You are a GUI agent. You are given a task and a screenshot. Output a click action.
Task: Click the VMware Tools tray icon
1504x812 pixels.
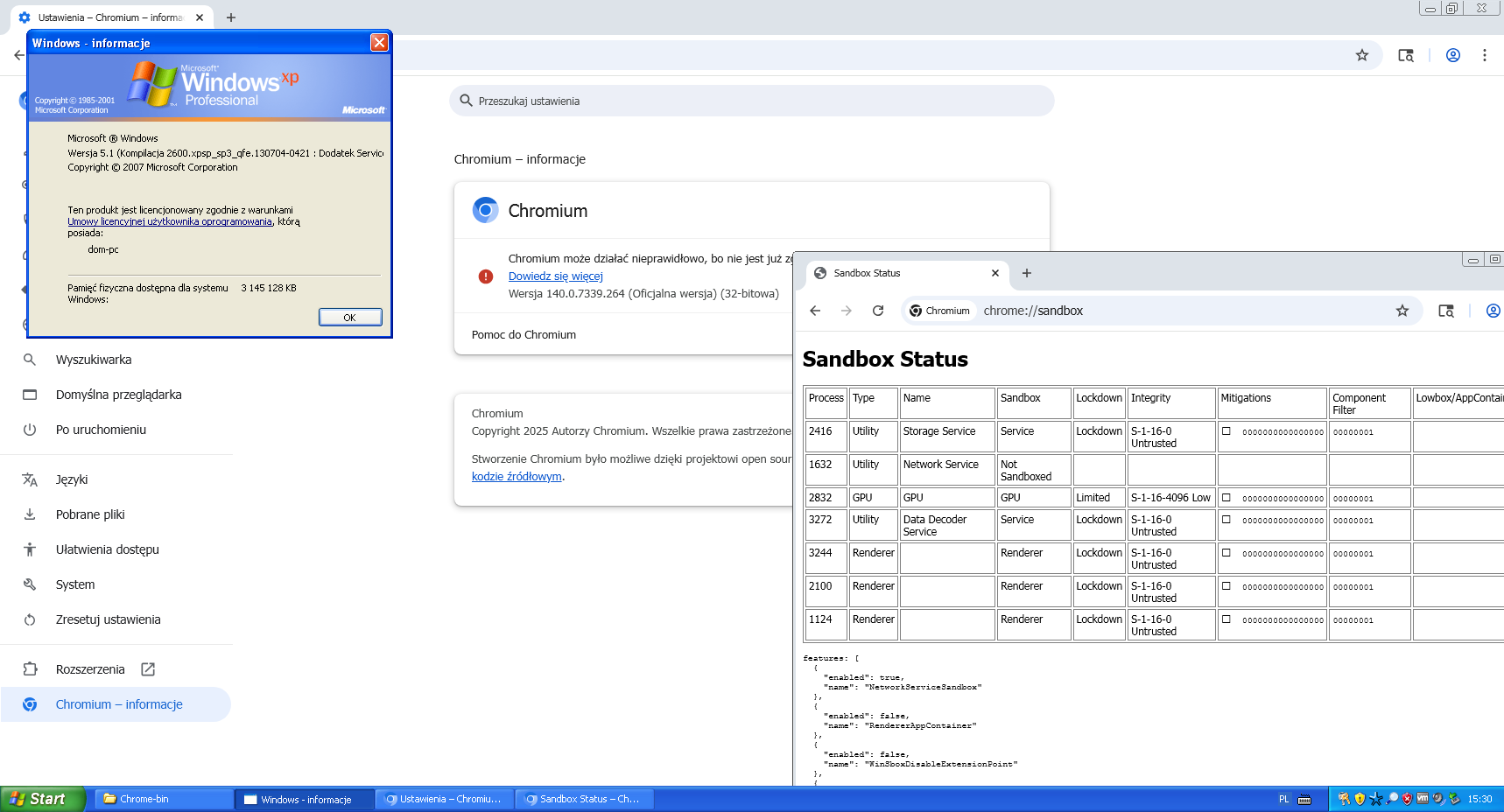coord(1423,799)
